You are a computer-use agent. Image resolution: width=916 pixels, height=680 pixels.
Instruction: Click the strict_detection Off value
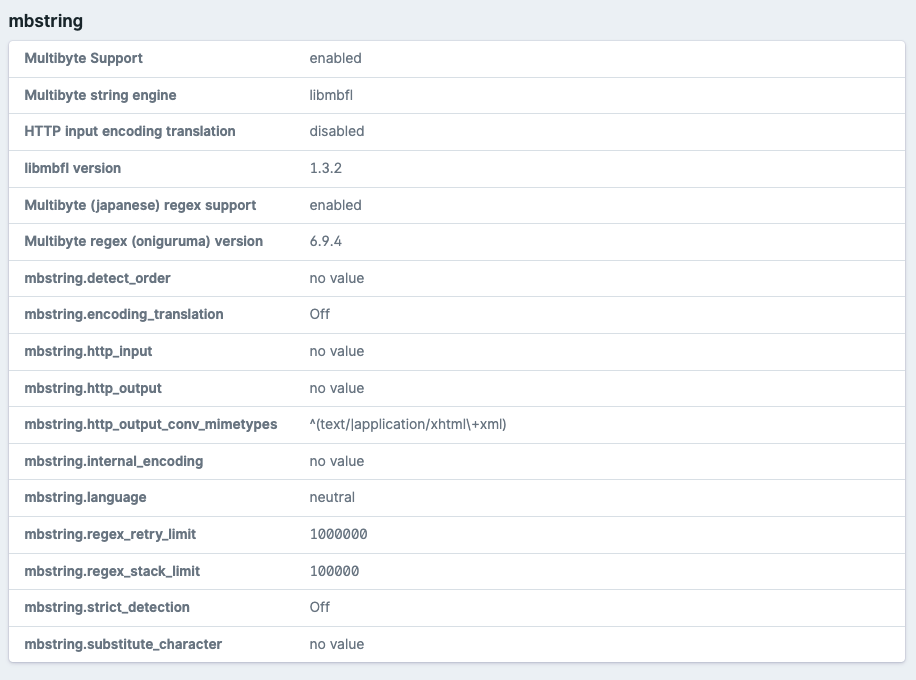321,607
